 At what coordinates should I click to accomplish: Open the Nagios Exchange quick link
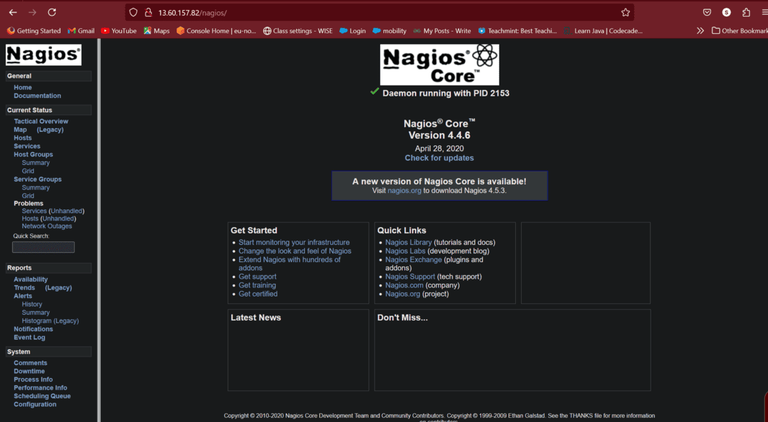coord(413,260)
